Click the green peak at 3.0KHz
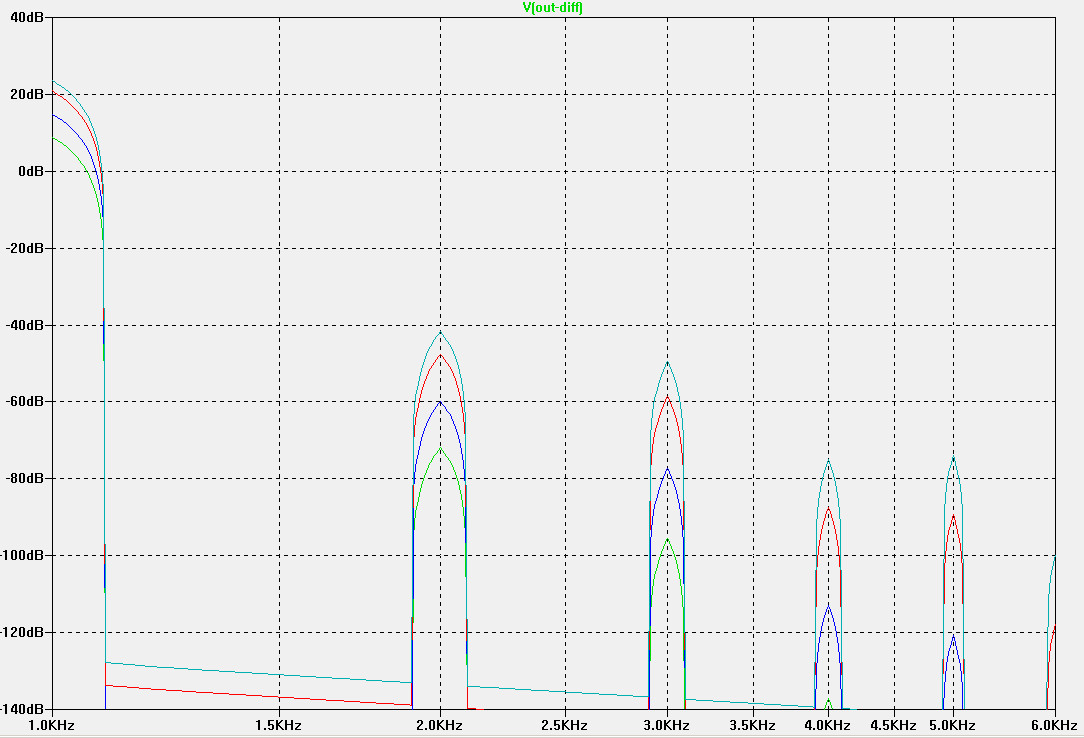The width and height of the screenshot is (1084, 738). point(667,539)
